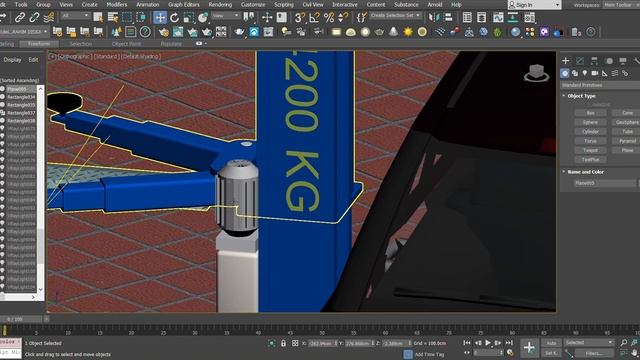Click the ViewCube in the viewport
This screenshot has width=640, height=360.
click(536, 73)
